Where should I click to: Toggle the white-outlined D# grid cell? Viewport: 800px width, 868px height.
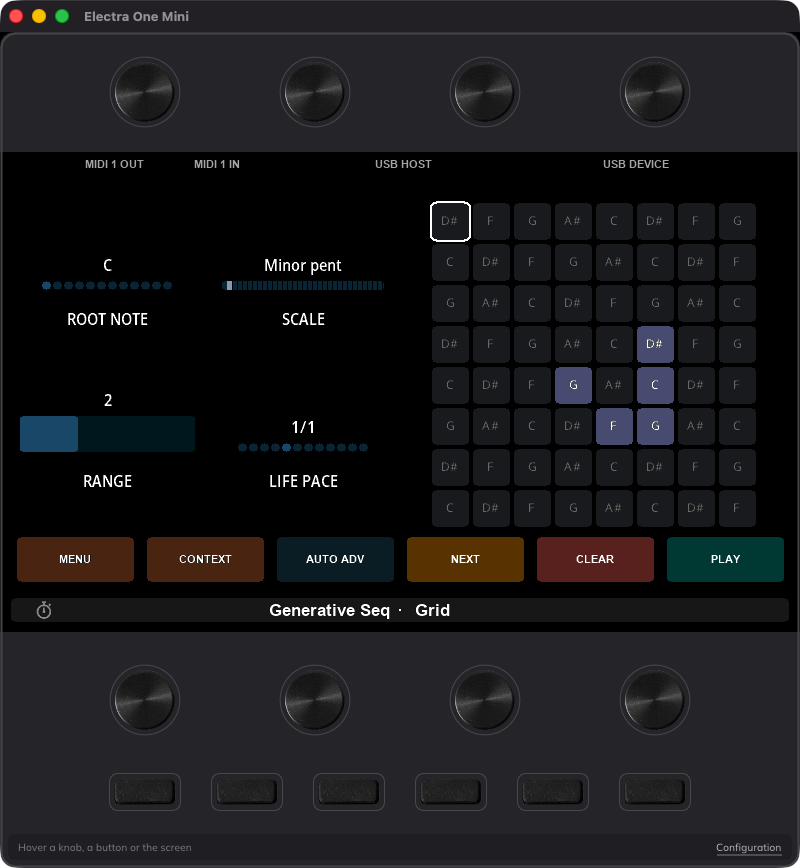(x=450, y=221)
